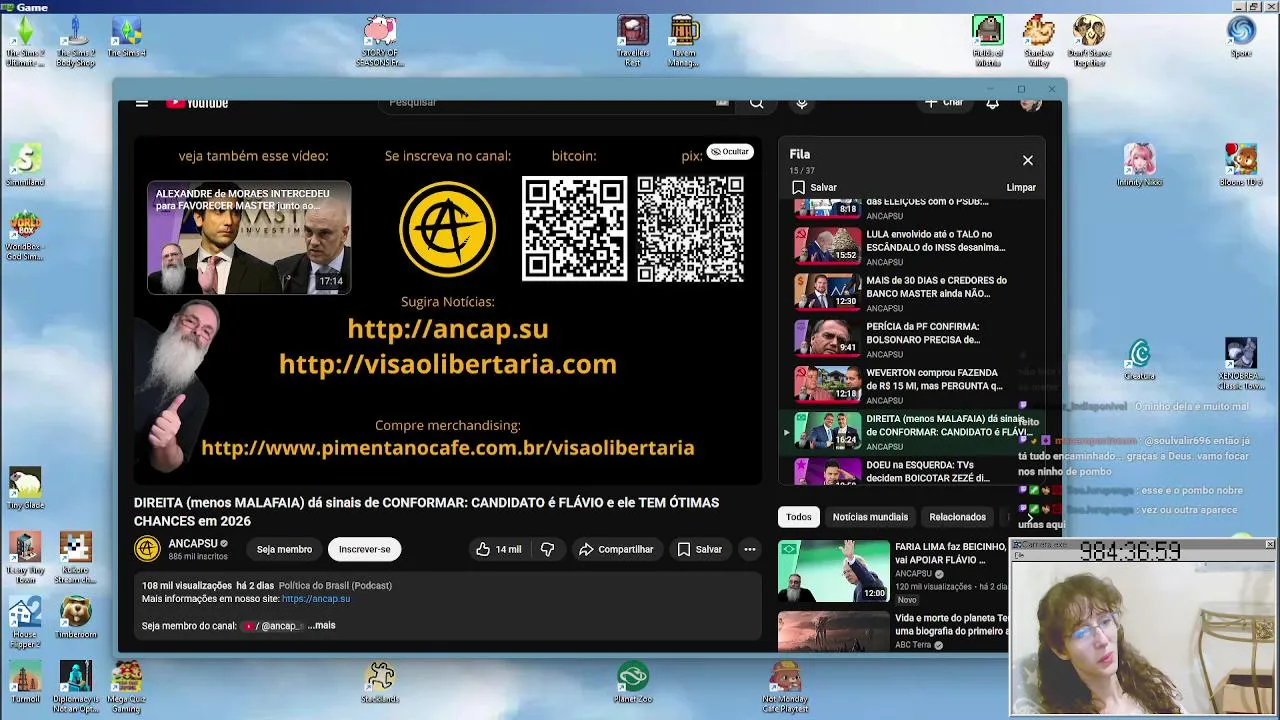This screenshot has width=1280, height=720.
Task: Click Seja membro button
Action: pyautogui.click(x=284, y=549)
